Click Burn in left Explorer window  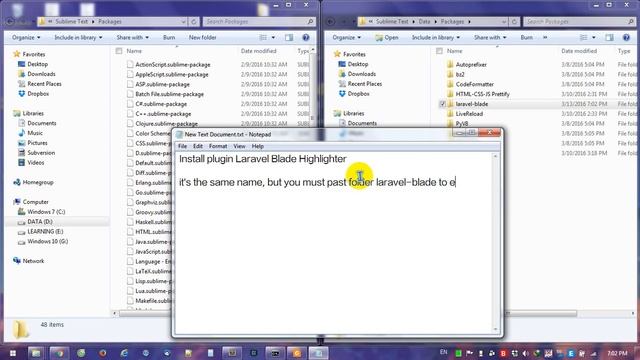click(169, 38)
